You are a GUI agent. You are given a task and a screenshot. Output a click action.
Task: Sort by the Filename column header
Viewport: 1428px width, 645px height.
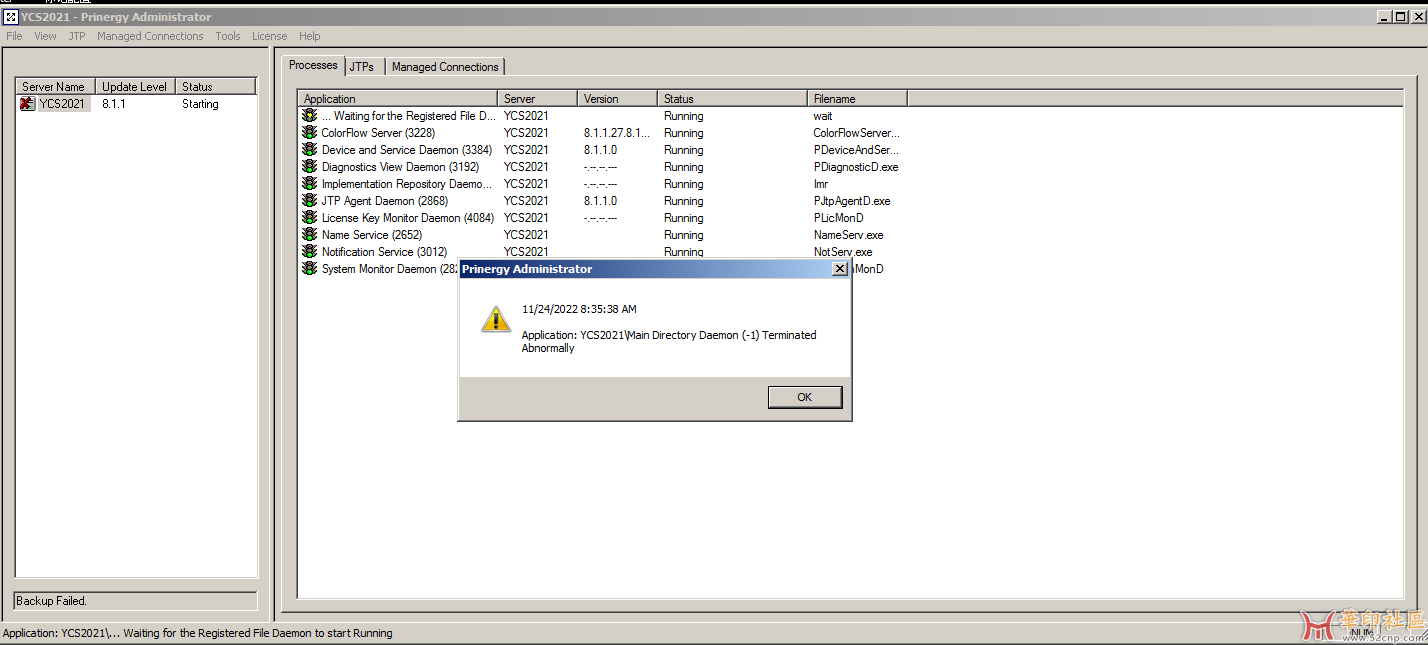click(x=858, y=99)
